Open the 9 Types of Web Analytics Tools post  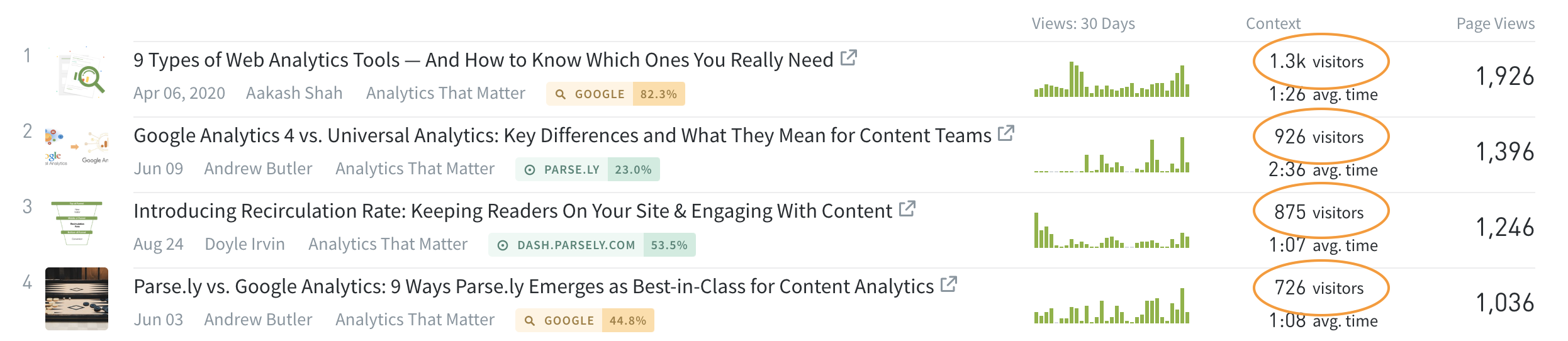(483, 60)
